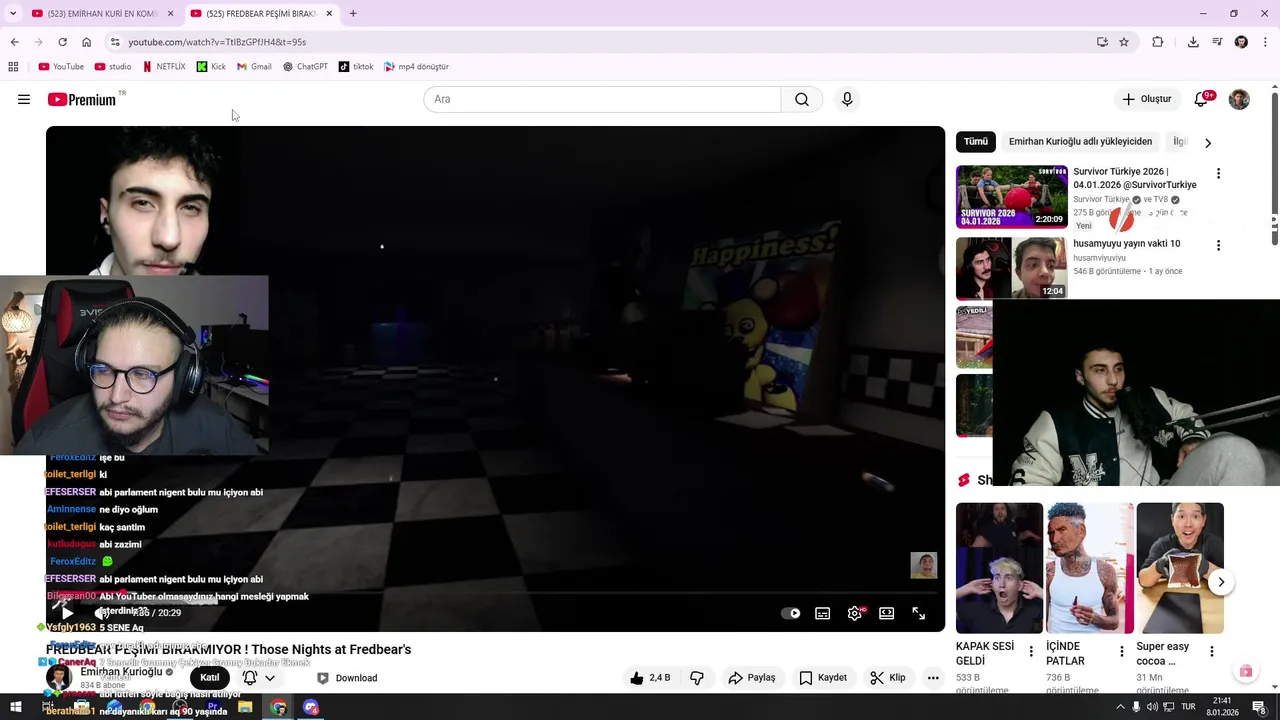Open options for the İÇİNDE PATLAR short

pyautogui.click(x=1121, y=651)
